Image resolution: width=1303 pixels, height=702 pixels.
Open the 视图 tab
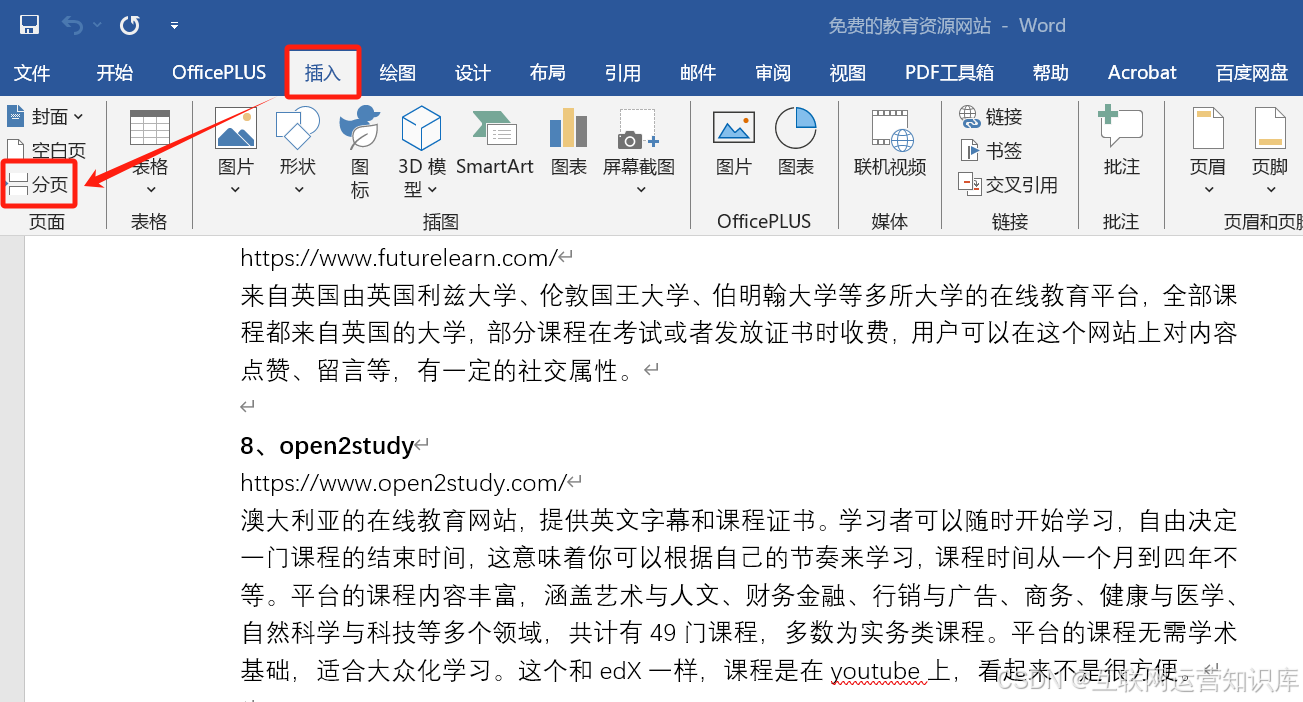pyautogui.click(x=848, y=73)
